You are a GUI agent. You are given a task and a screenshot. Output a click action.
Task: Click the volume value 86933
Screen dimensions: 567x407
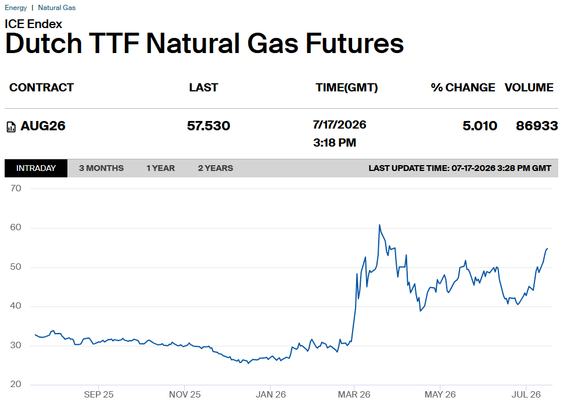click(537, 126)
